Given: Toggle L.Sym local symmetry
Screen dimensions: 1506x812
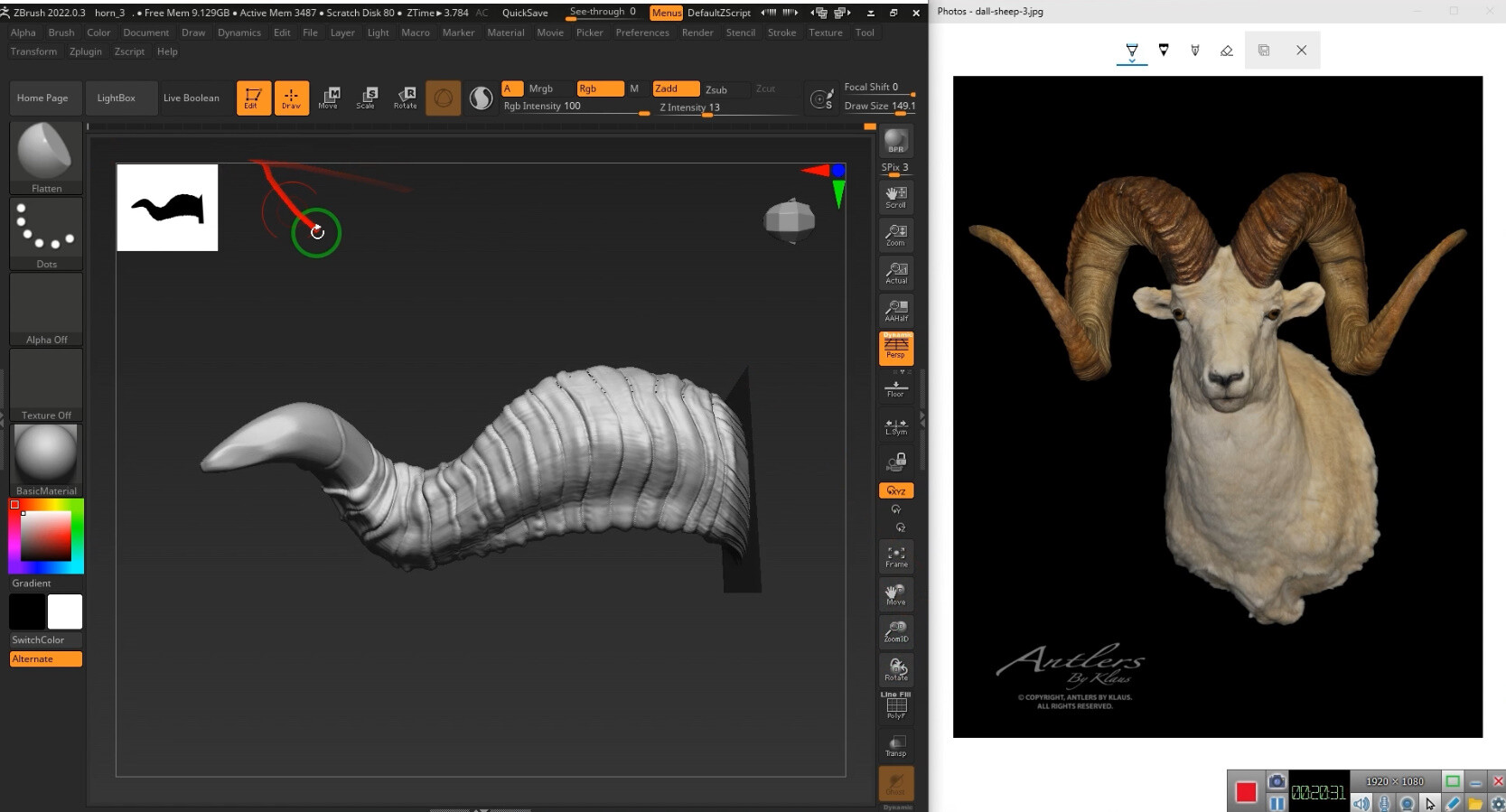Looking at the screenshot, I should (896, 426).
